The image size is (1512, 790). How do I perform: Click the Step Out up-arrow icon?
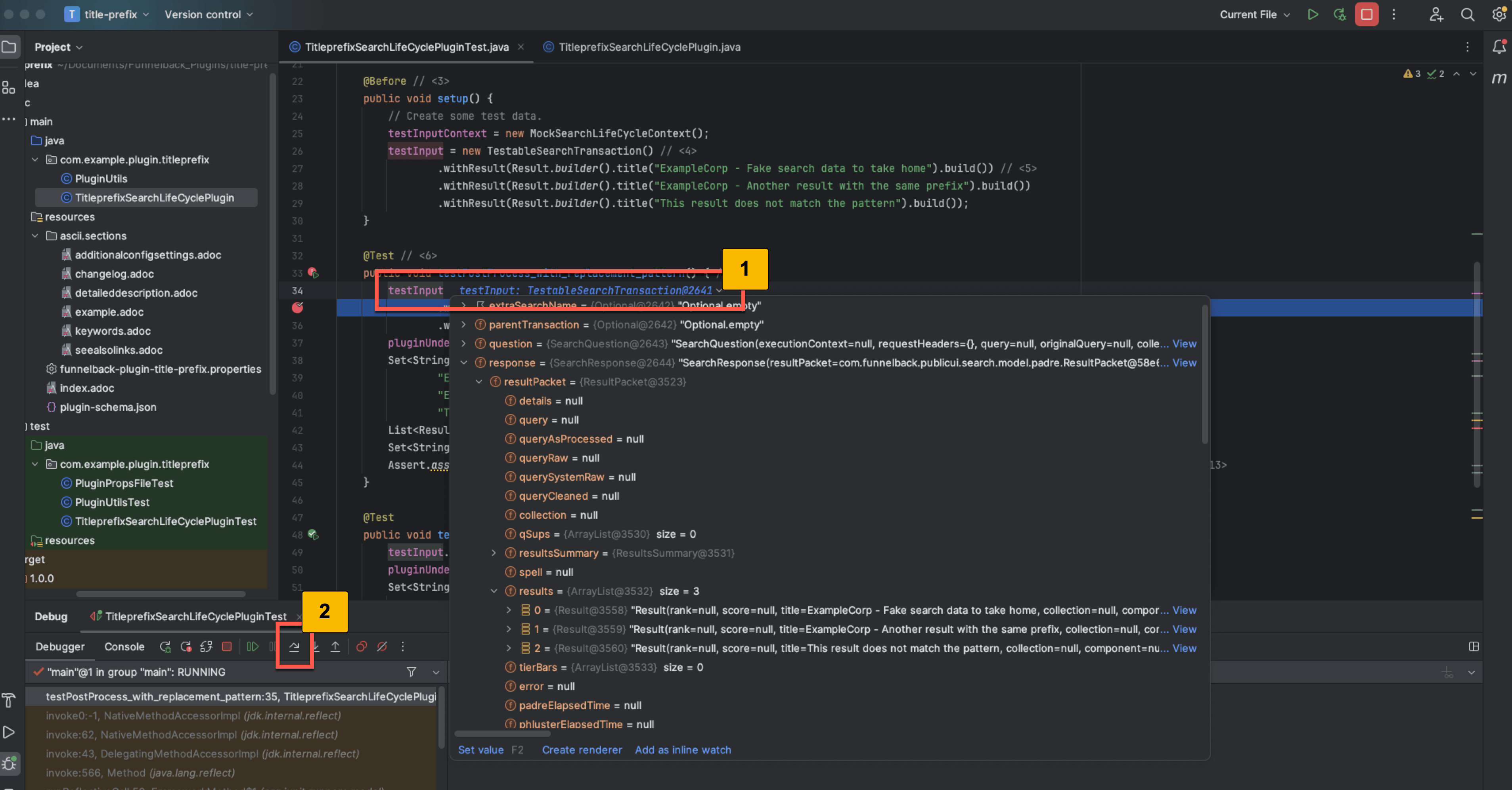(335, 647)
